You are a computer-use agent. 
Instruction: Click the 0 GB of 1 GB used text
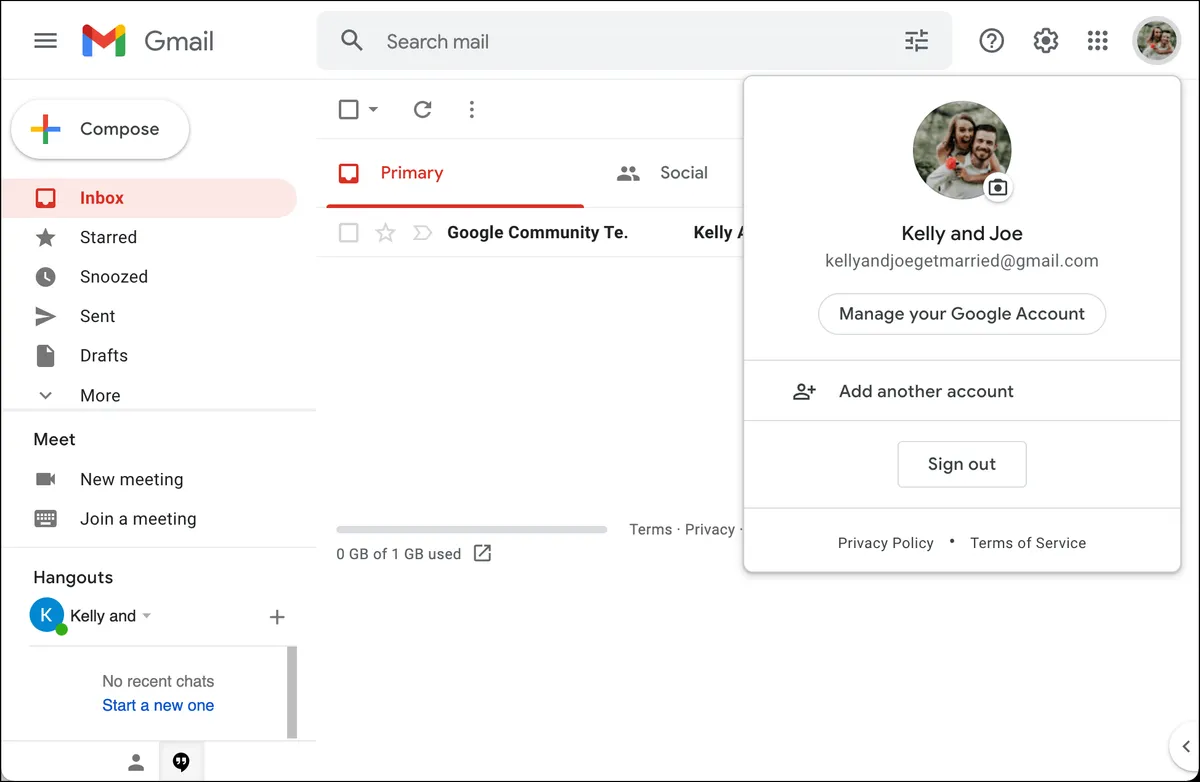pyautogui.click(x=399, y=553)
